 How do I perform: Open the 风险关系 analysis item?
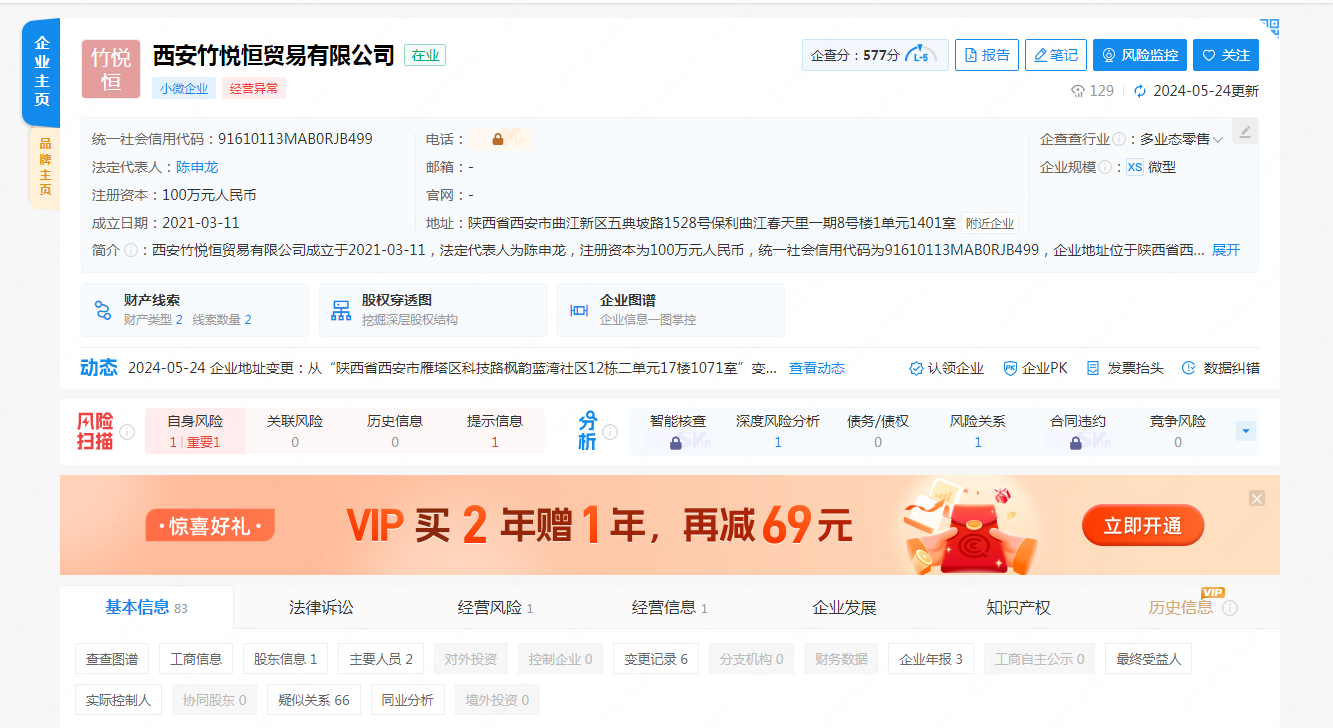click(978, 431)
